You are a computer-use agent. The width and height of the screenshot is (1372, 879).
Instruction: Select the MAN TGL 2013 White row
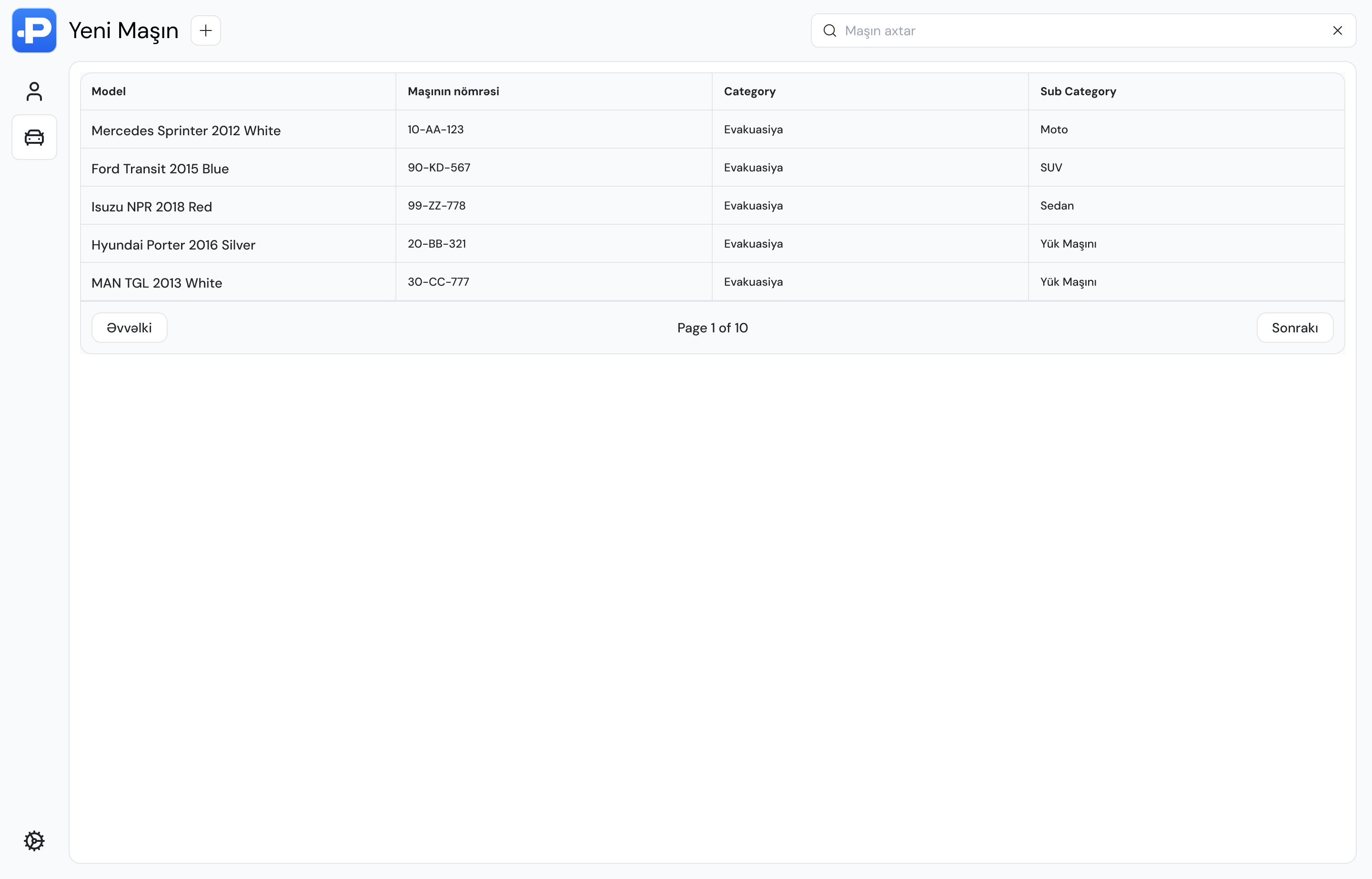(x=156, y=282)
